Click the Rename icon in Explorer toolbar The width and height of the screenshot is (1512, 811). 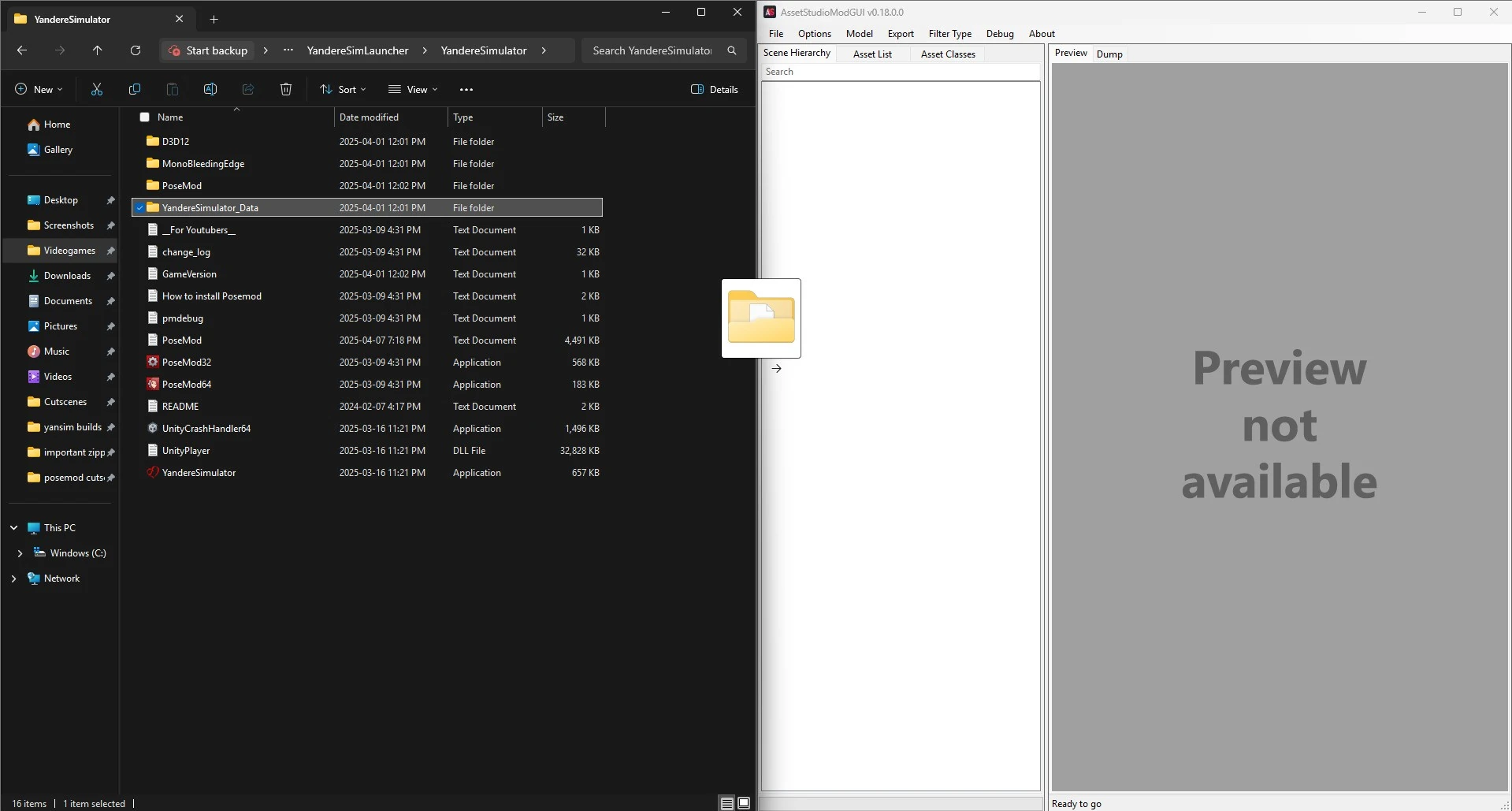pyautogui.click(x=210, y=90)
